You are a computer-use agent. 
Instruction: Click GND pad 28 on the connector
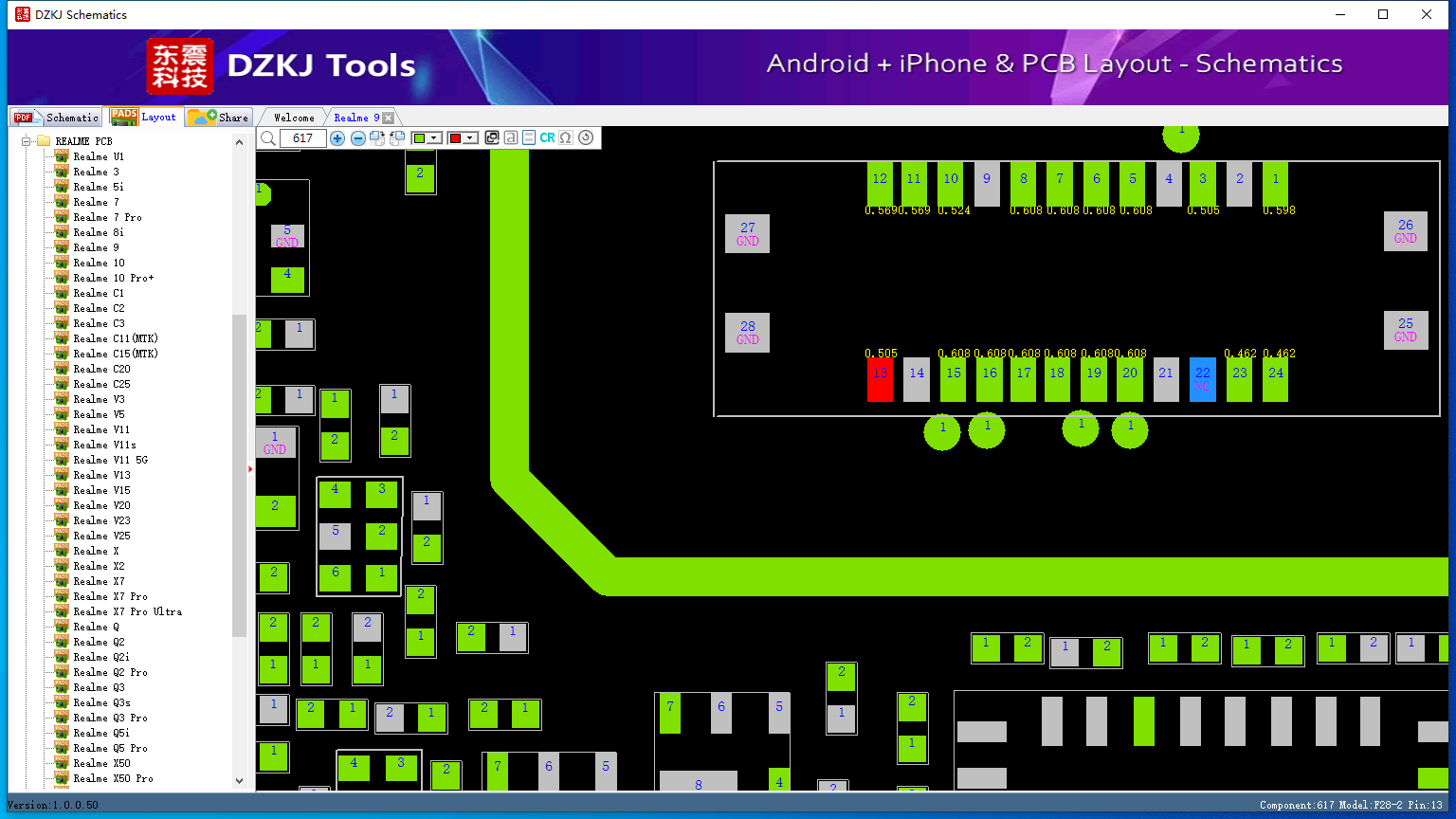click(747, 333)
